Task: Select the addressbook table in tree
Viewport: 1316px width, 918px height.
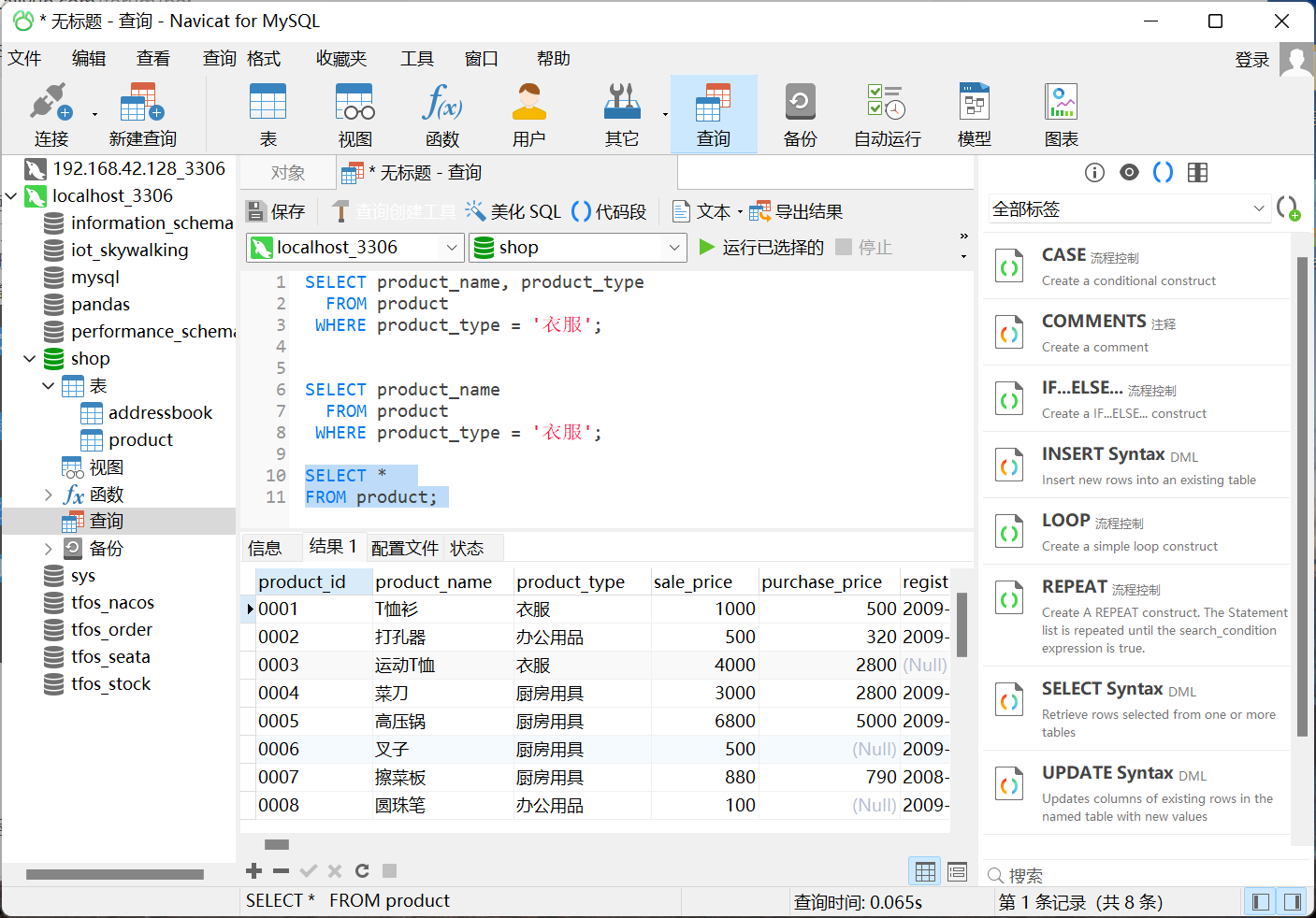Action: pyautogui.click(x=147, y=413)
